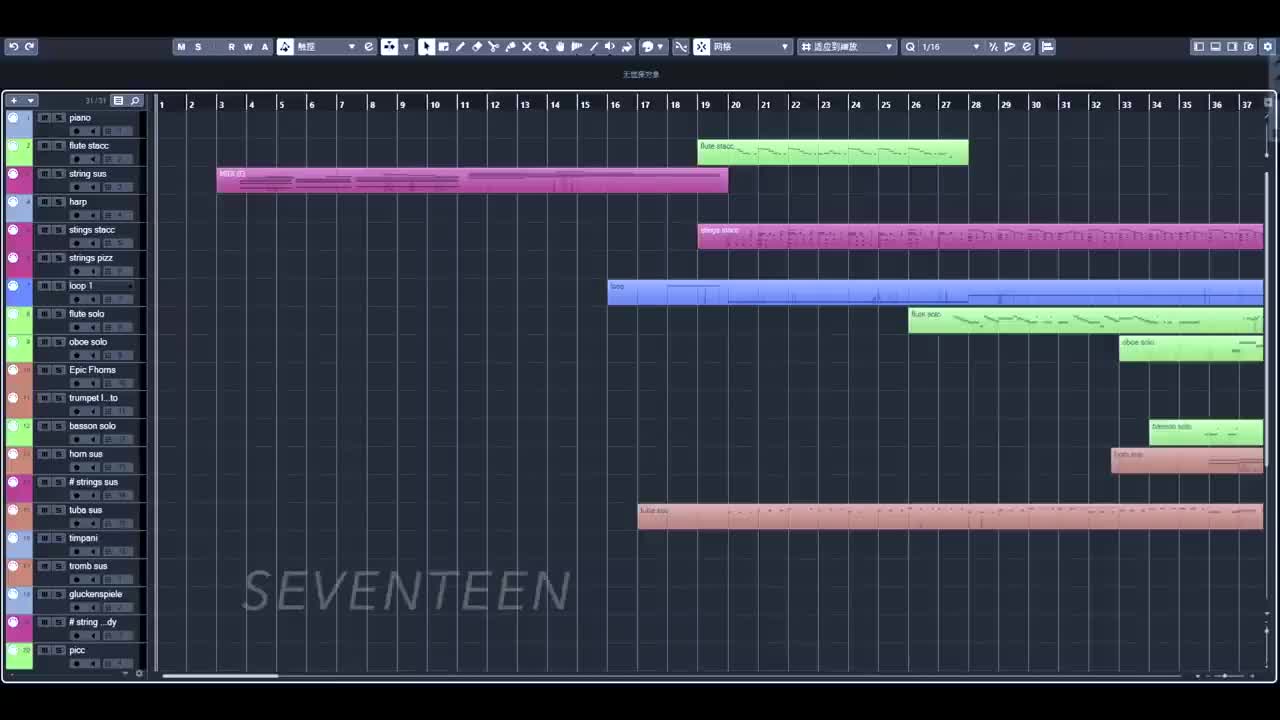Select the Zoom magnifier tool
1280x720 pixels.
(544, 46)
